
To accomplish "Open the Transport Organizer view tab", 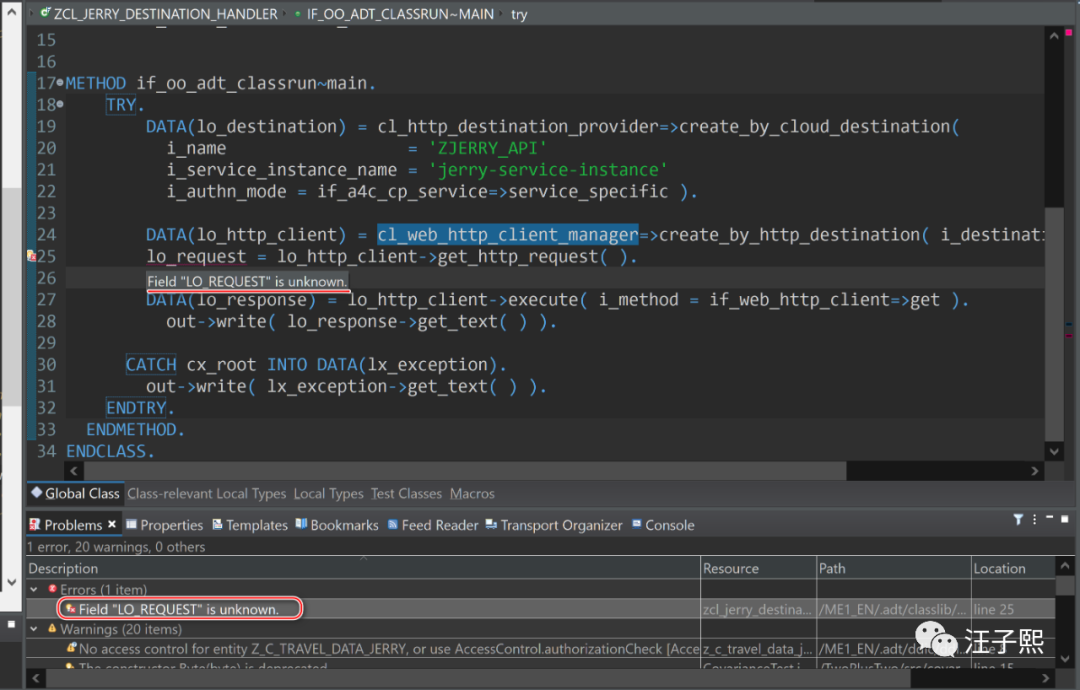I will coord(554,525).
